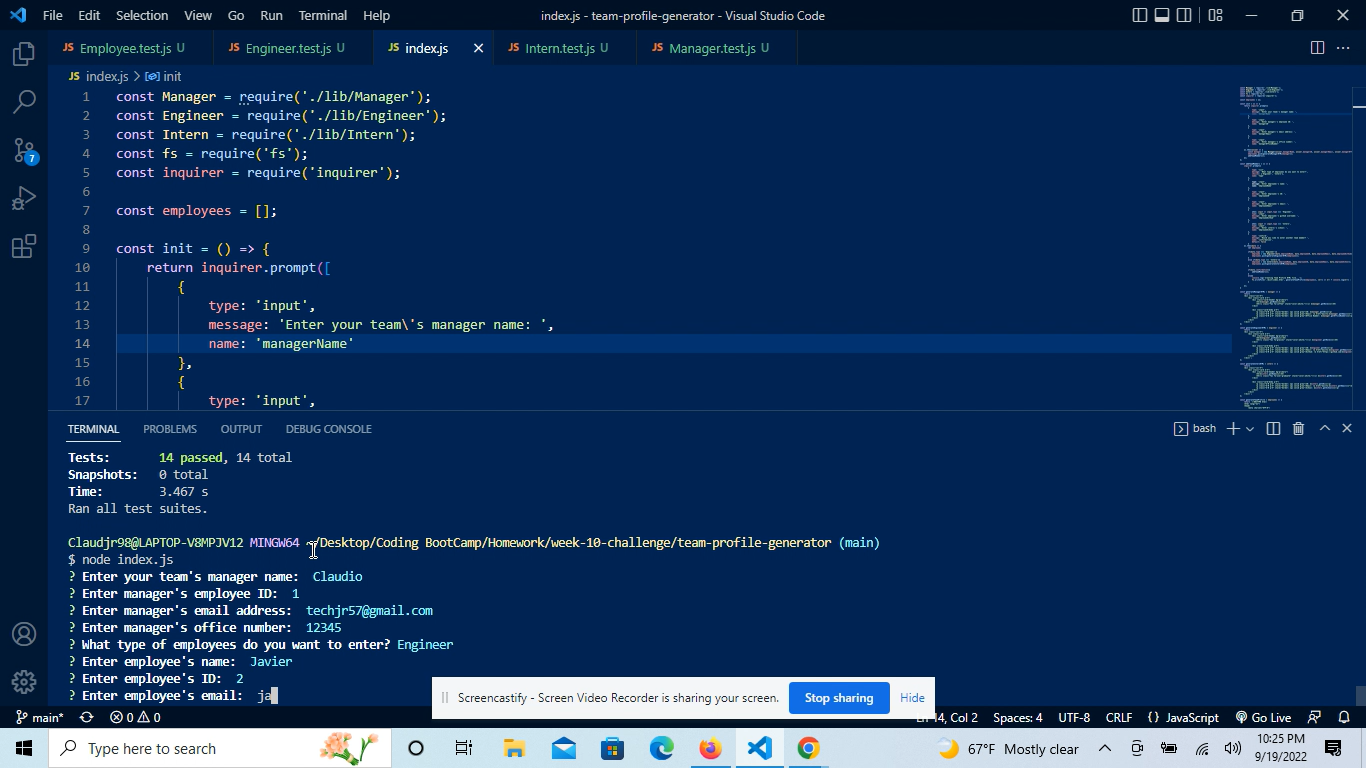
Task: Switch to the Manager.test.js tab
Action: coord(711,47)
